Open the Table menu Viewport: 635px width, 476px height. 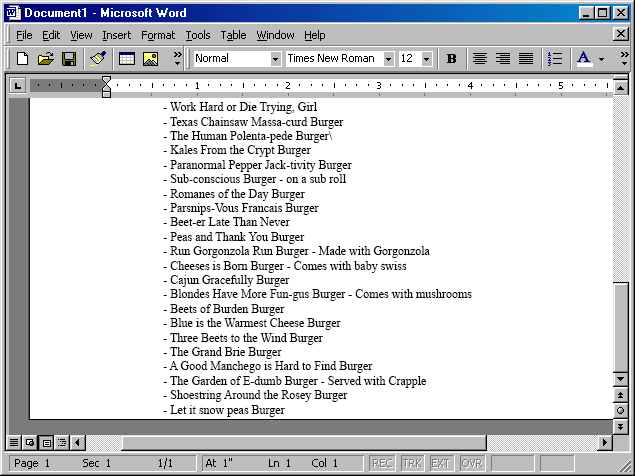(233, 35)
